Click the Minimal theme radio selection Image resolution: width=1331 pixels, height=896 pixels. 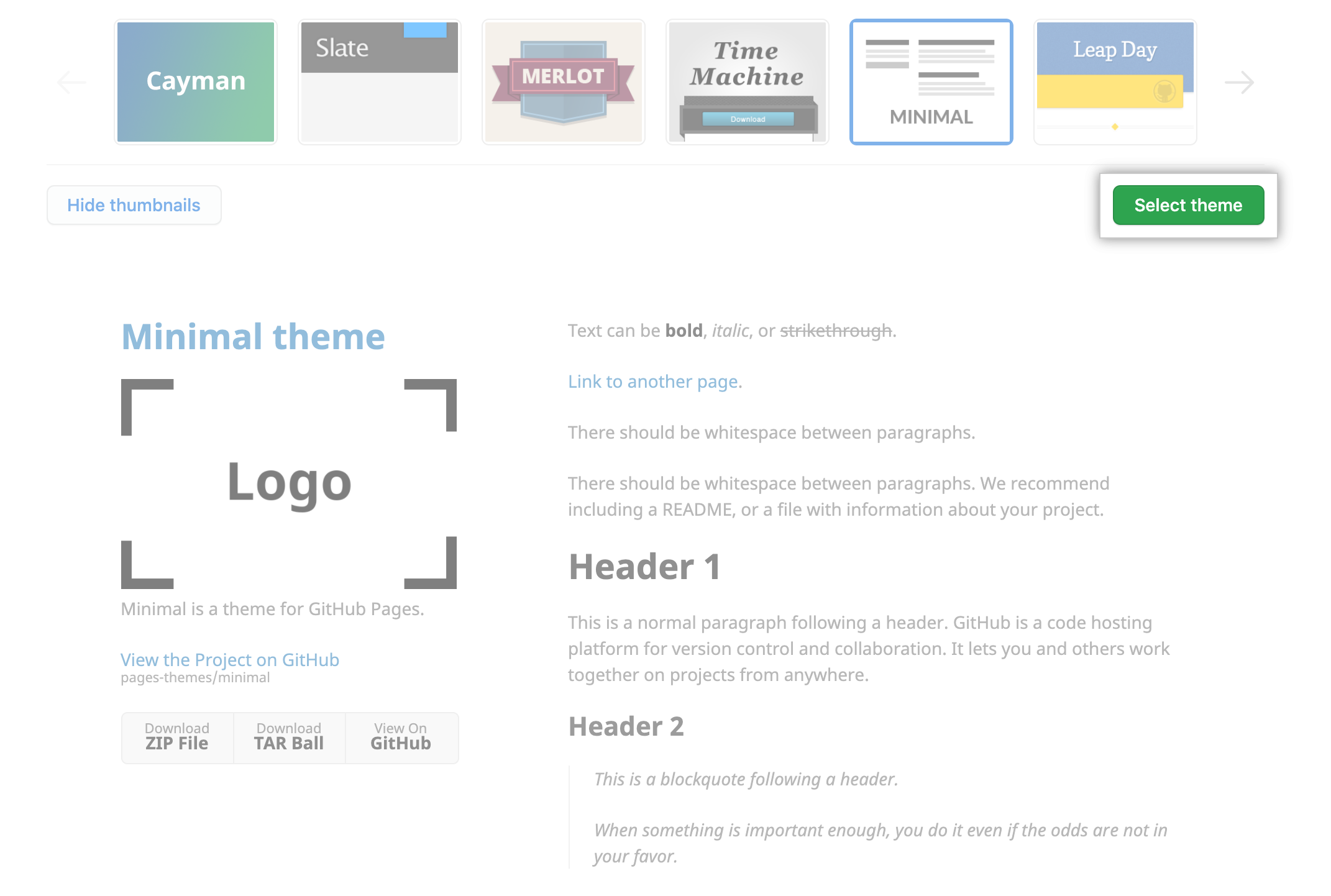(932, 82)
